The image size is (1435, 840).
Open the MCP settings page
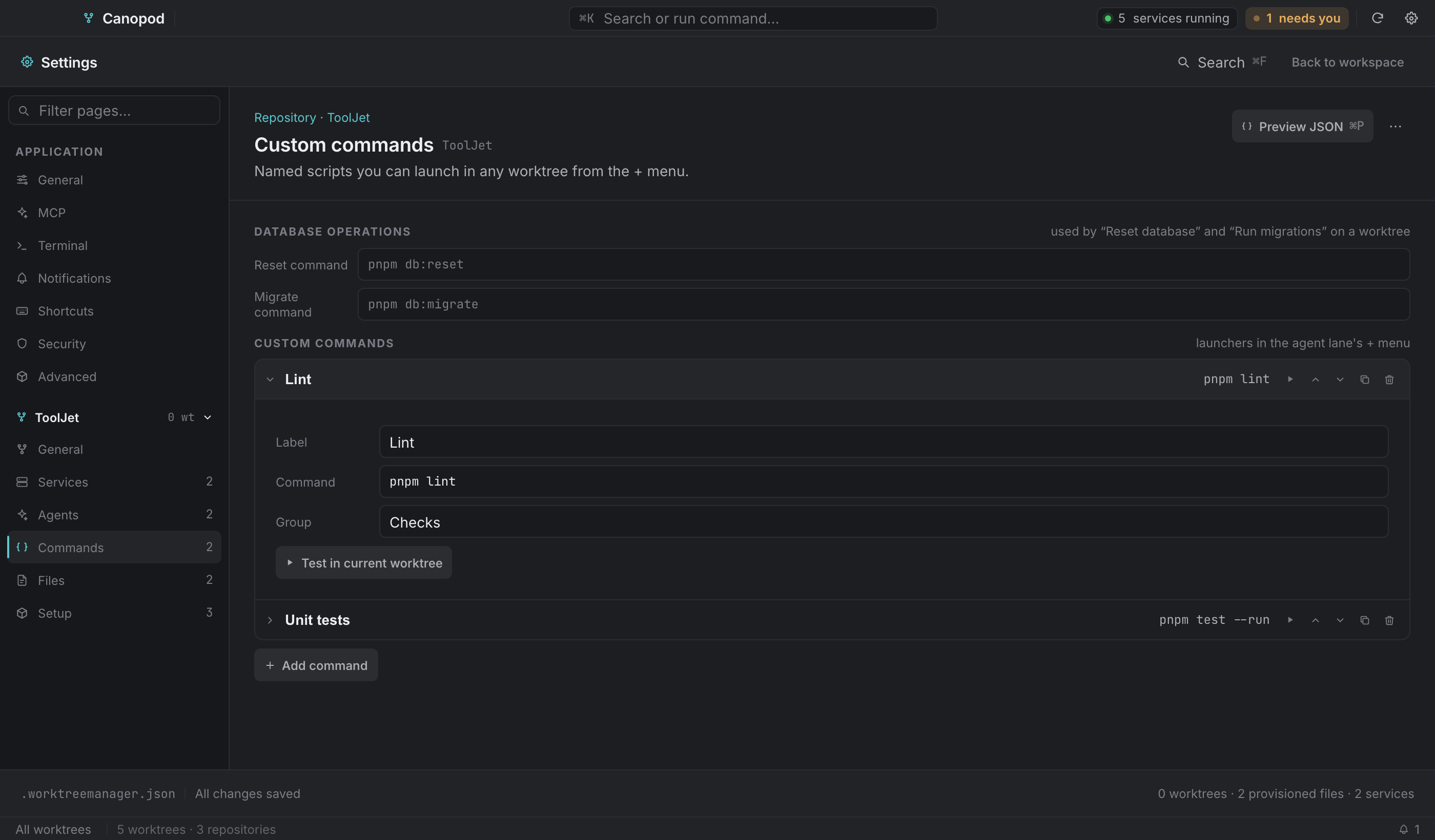114,212
